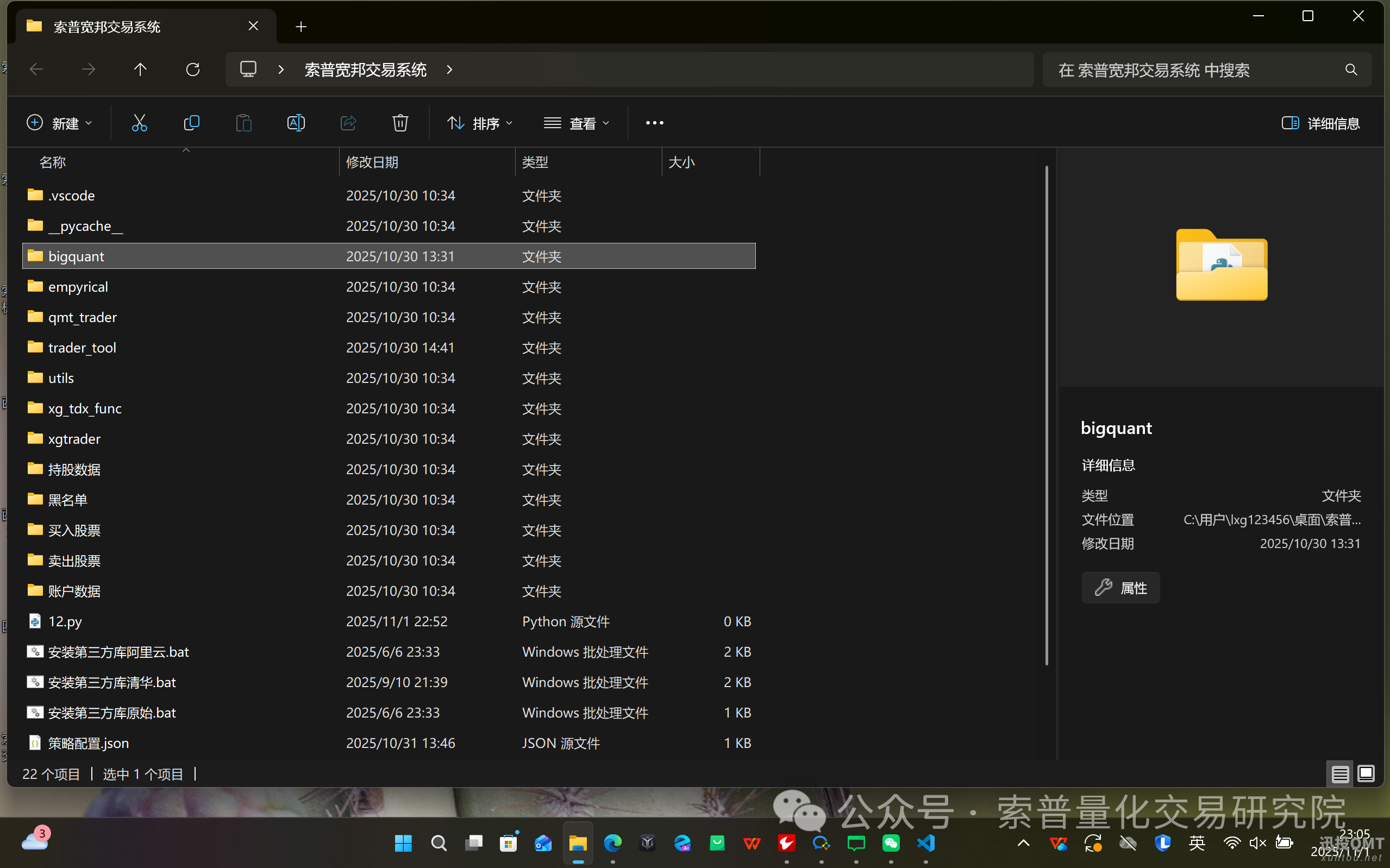1390x868 pixels.
Task: Delete the selected bigquant folder via trash icon
Action: pyautogui.click(x=400, y=122)
